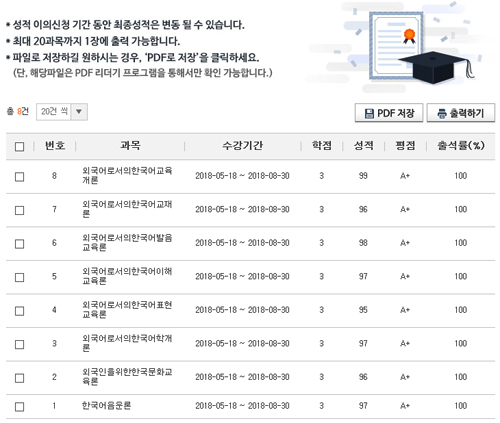Check the box for row 5 이해교육론
The width and height of the screenshot is (500, 423).
click(x=20, y=277)
